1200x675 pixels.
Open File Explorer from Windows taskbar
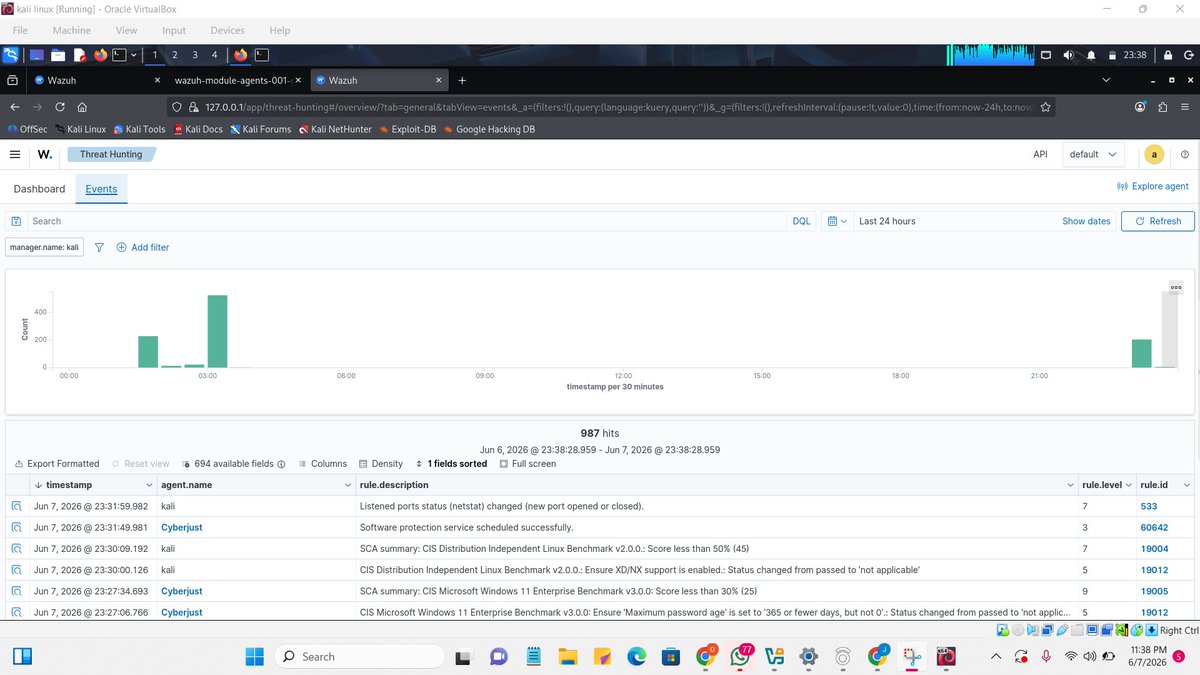(x=568, y=656)
